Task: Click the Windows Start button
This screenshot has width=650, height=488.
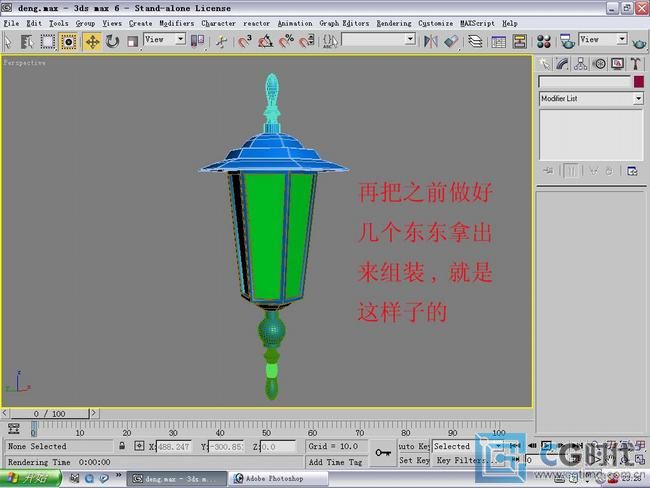Action: pyautogui.click(x=30, y=478)
